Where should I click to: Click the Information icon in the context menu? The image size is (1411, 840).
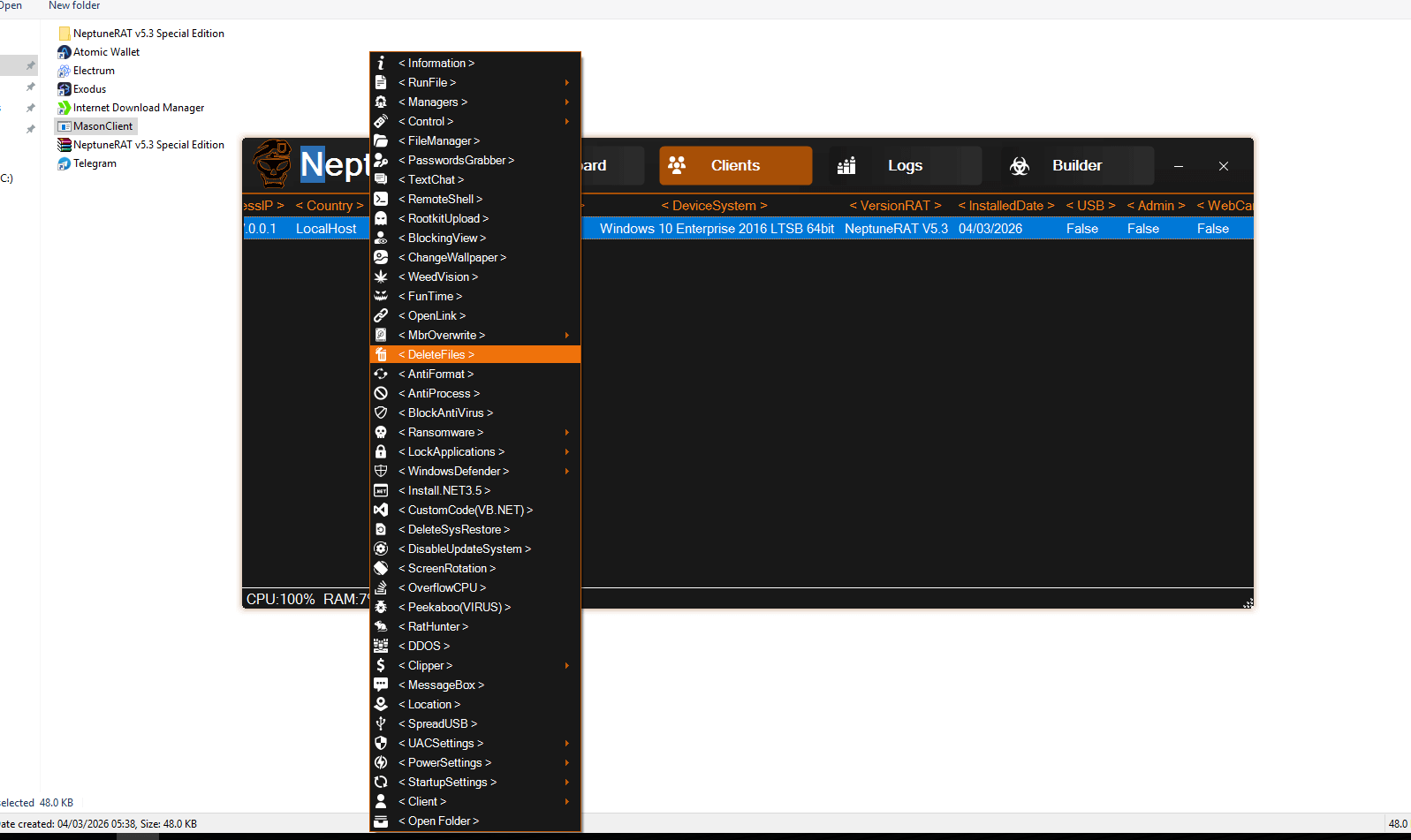pos(381,63)
